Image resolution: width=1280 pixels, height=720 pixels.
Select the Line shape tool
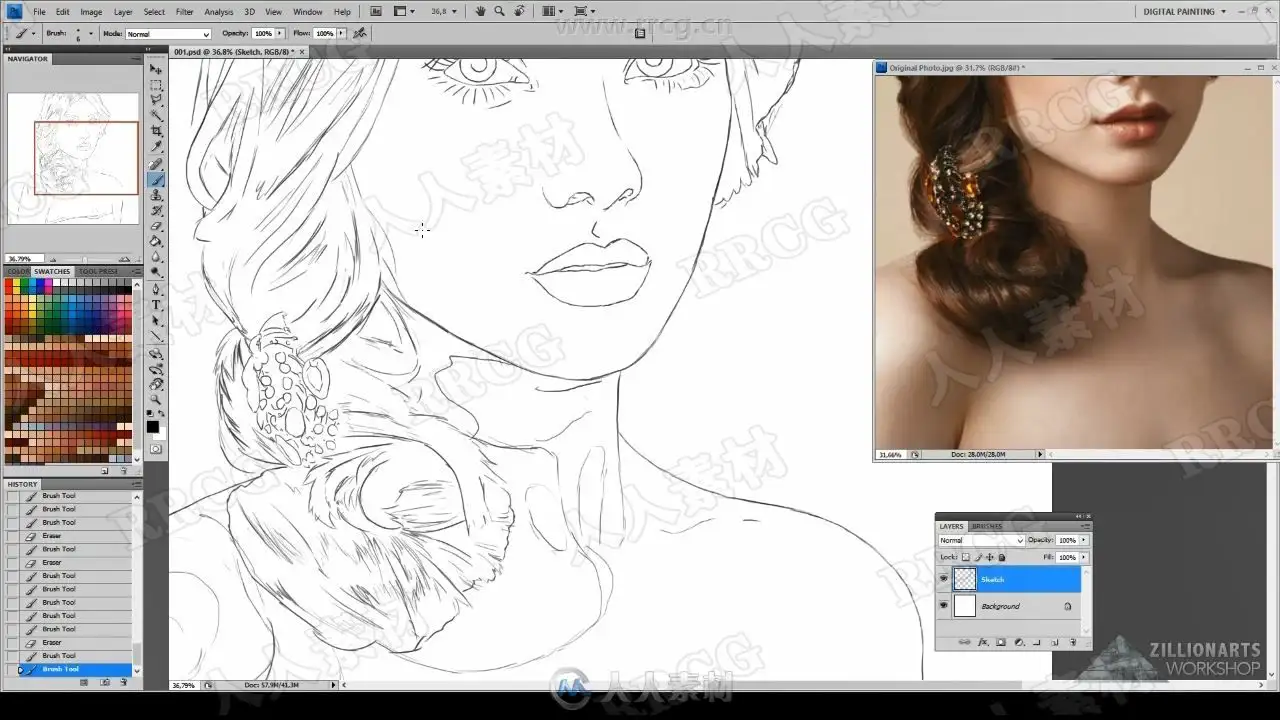pyautogui.click(x=157, y=336)
